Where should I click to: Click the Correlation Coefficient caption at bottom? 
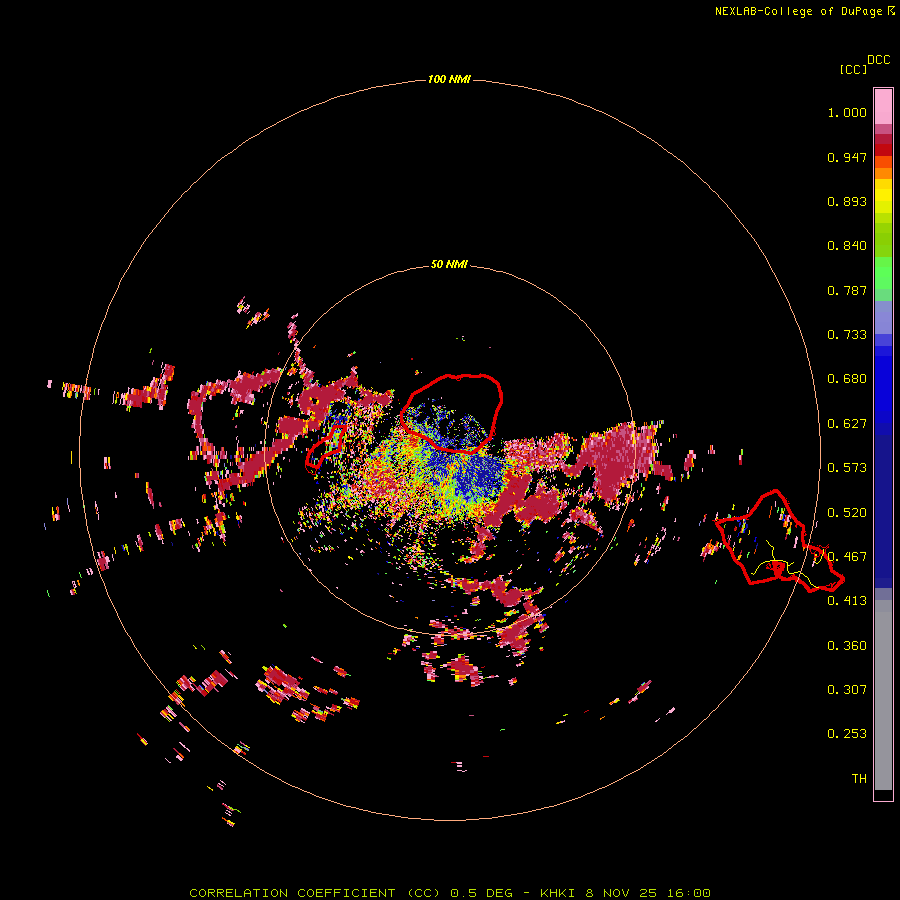pos(449,893)
